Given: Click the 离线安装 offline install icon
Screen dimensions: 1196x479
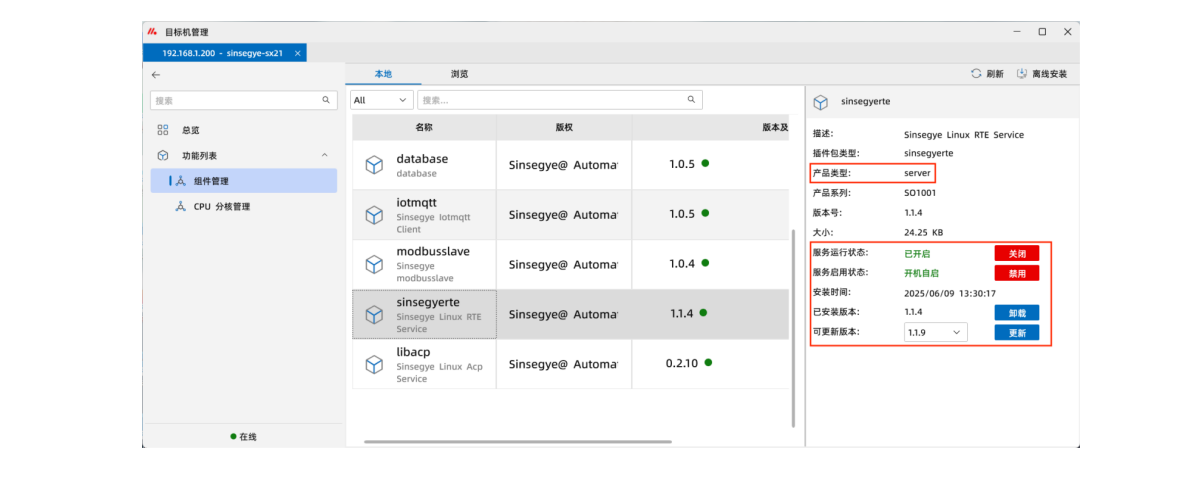Looking at the screenshot, I should coord(1022,74).
